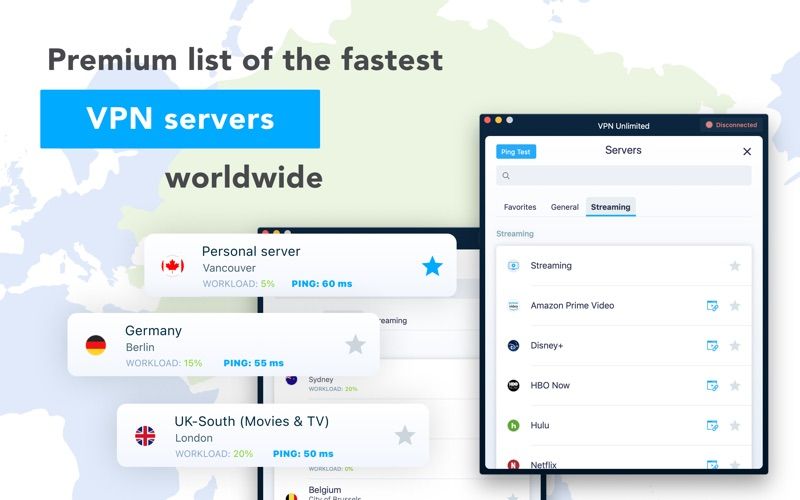The image size is (800, 500).
Task: Click the Disney+ logo icon
Action: pyautogui.click(x=513, y=345)
